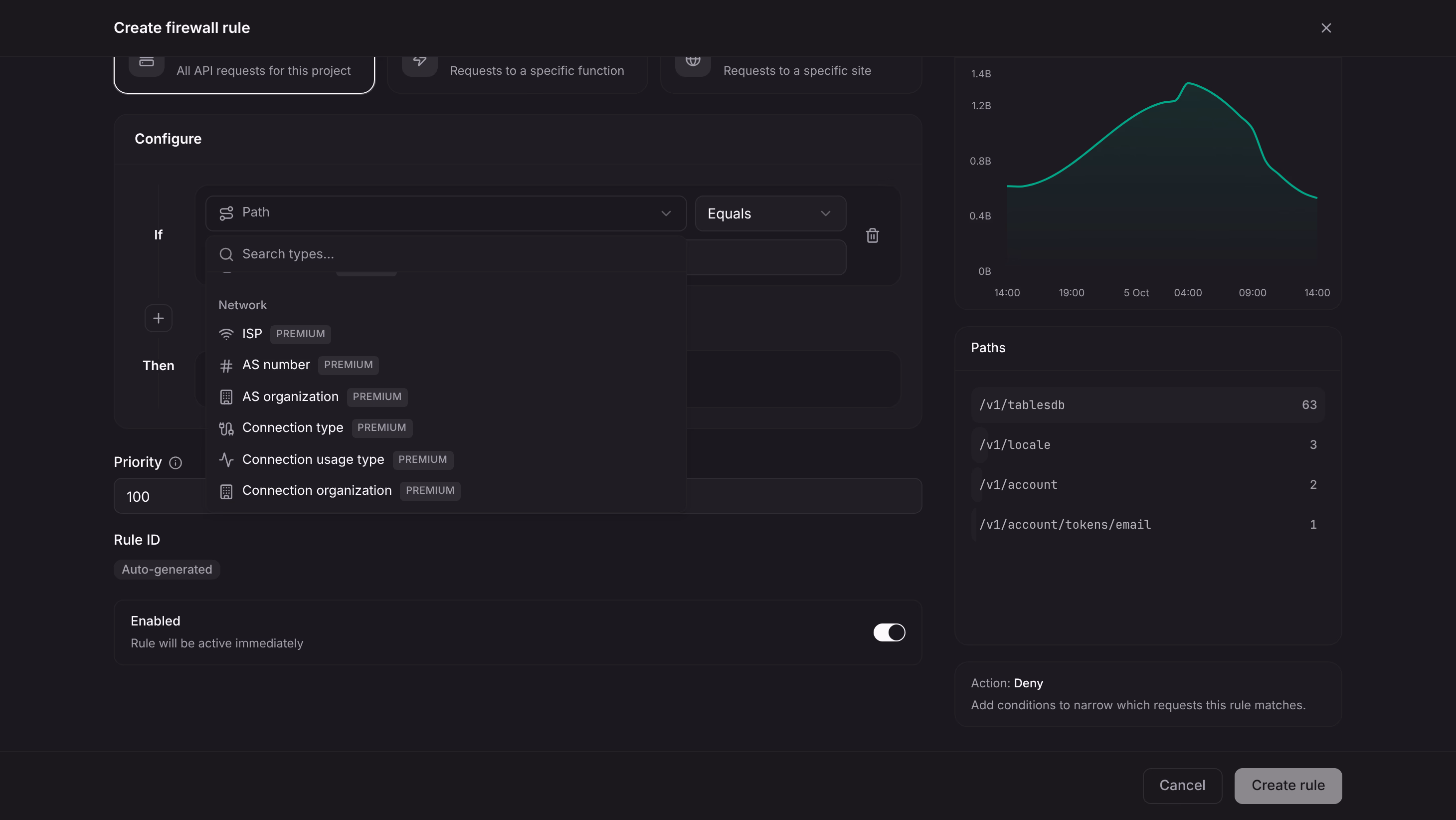Click the Network section heading

pyautogui.click(x=242, y=305)
